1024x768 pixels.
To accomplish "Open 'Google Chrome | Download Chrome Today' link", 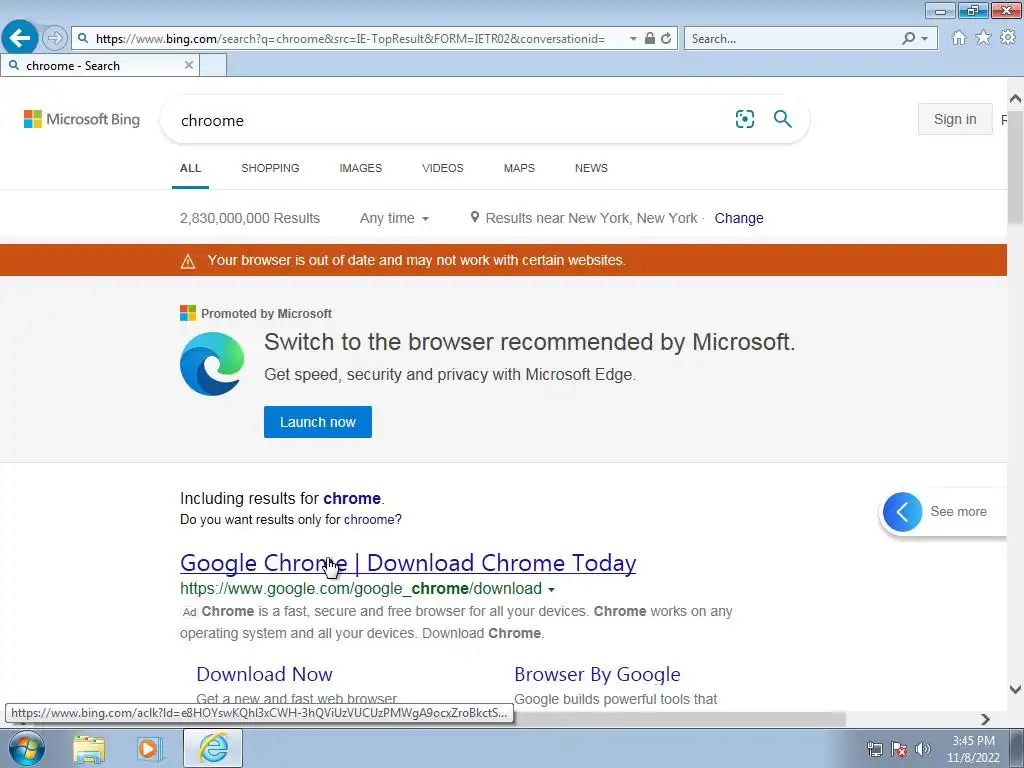I will [408, 563].
